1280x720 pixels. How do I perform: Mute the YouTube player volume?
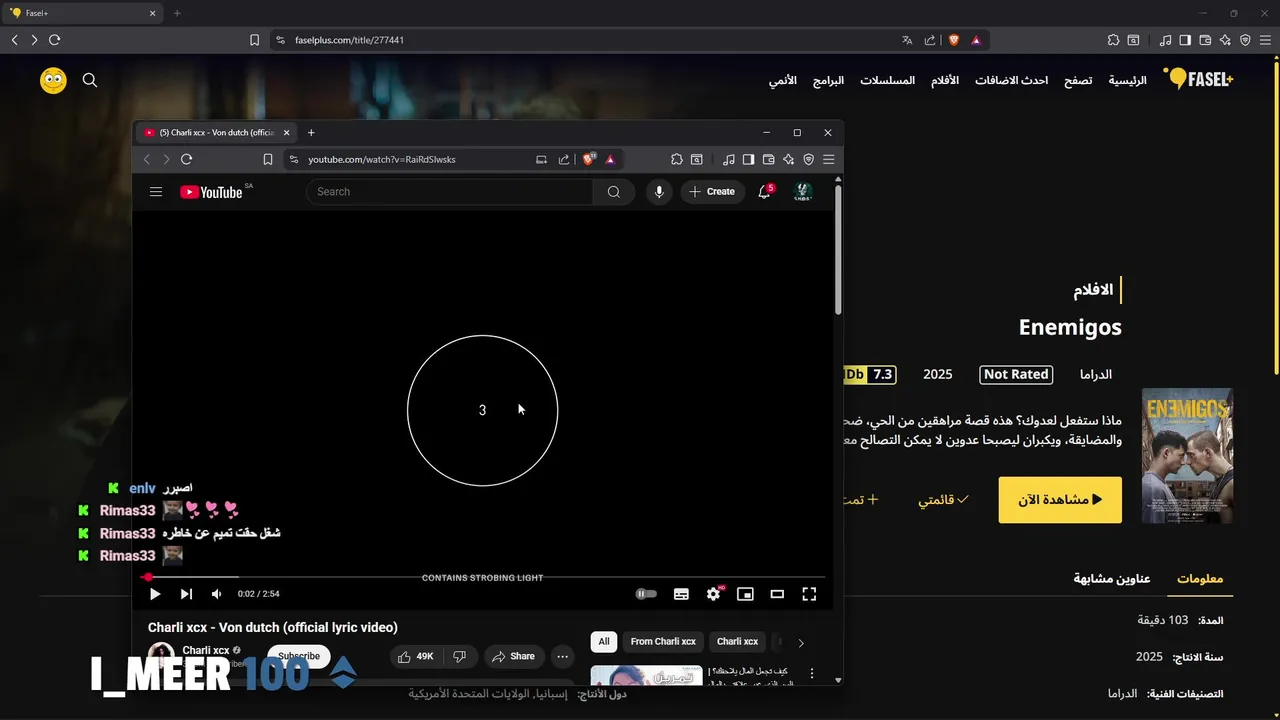[x=216, y=594]
